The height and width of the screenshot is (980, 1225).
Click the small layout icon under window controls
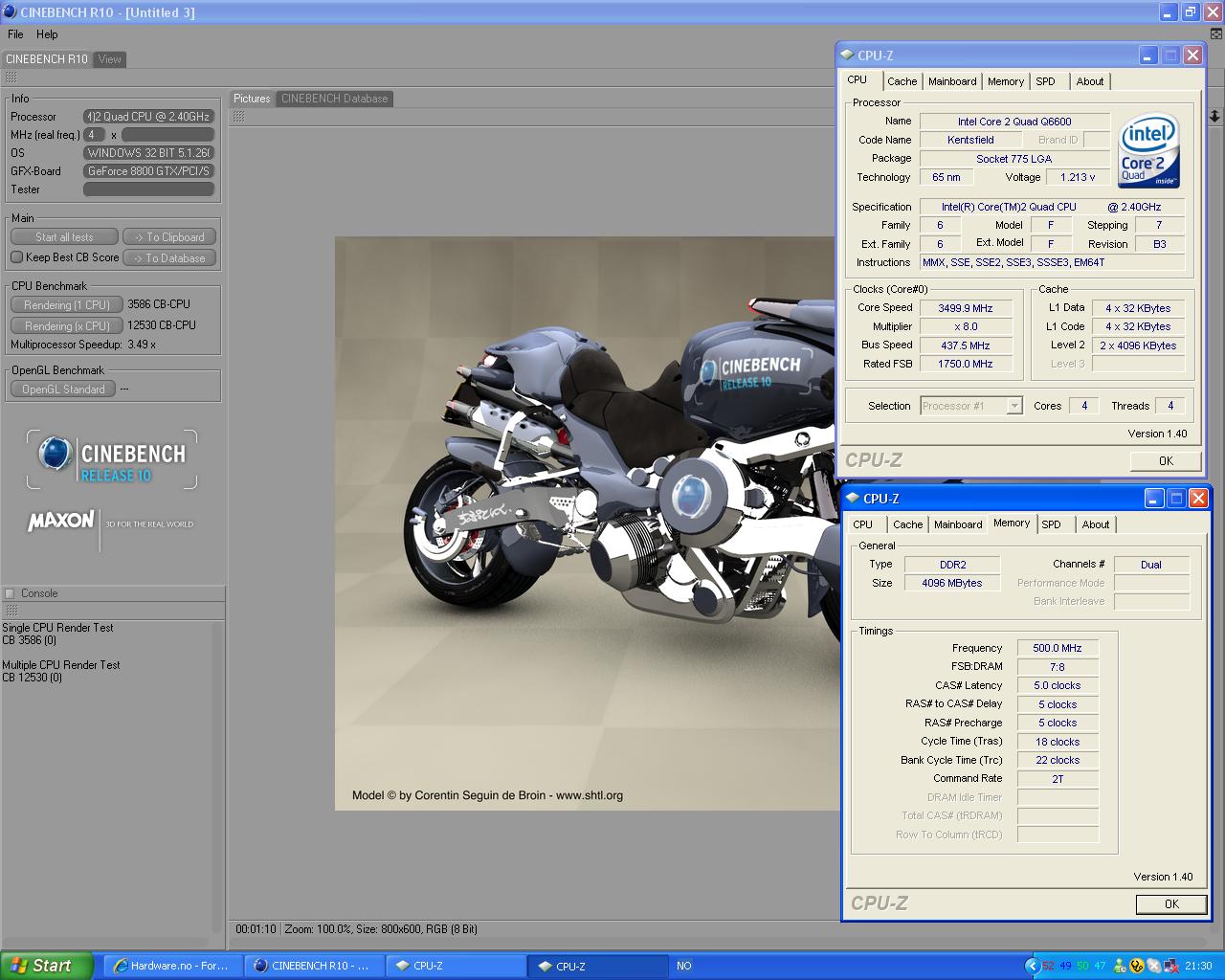click(x=1216, y=33)
